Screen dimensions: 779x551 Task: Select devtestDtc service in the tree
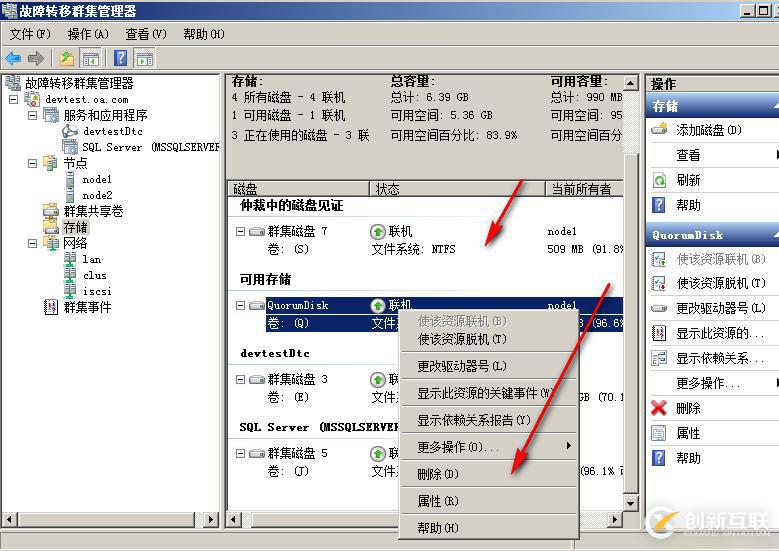coord(113,131)
